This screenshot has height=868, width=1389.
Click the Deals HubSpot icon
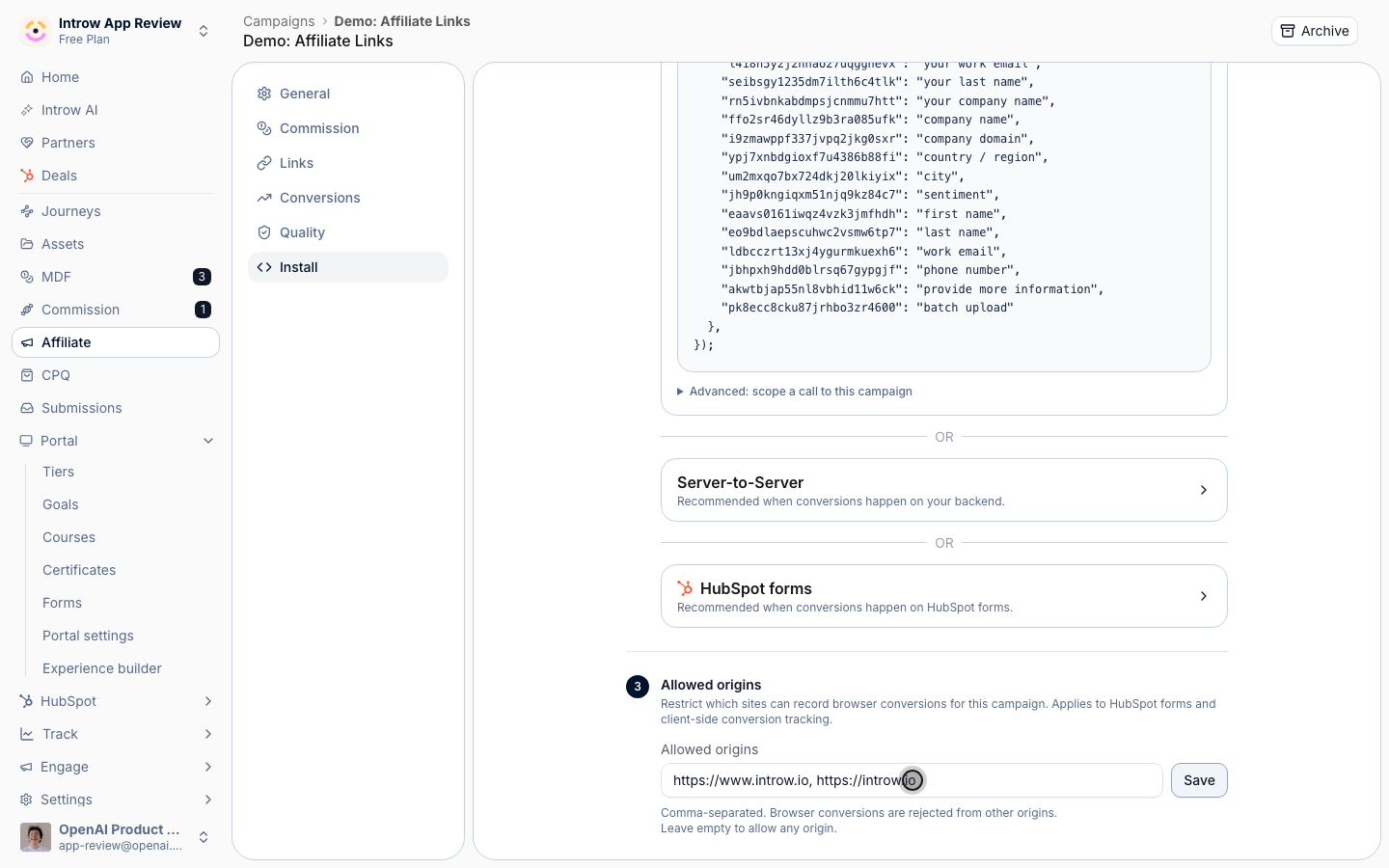(x=27, y=176)
